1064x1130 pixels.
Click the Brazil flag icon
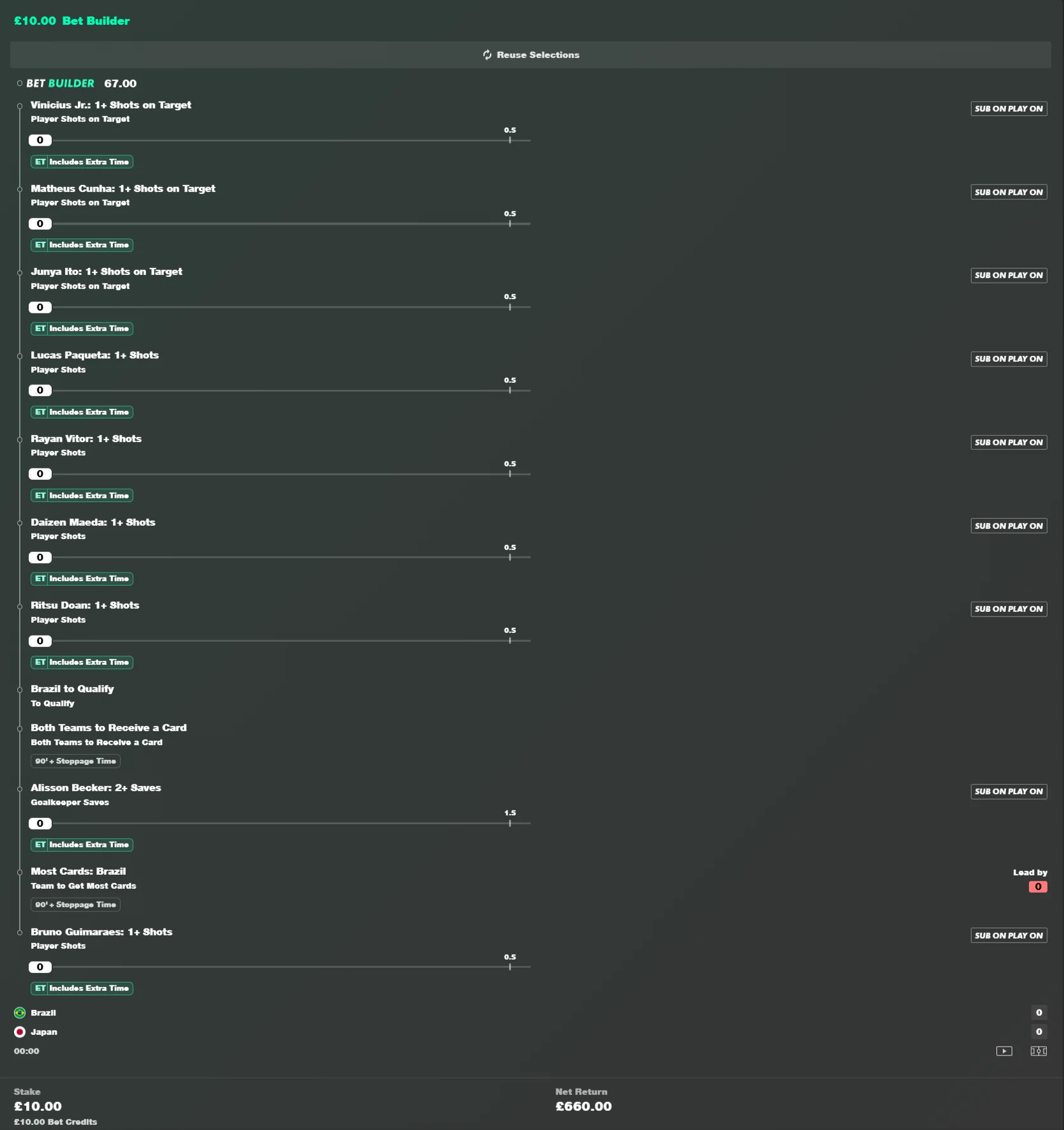20,1013
